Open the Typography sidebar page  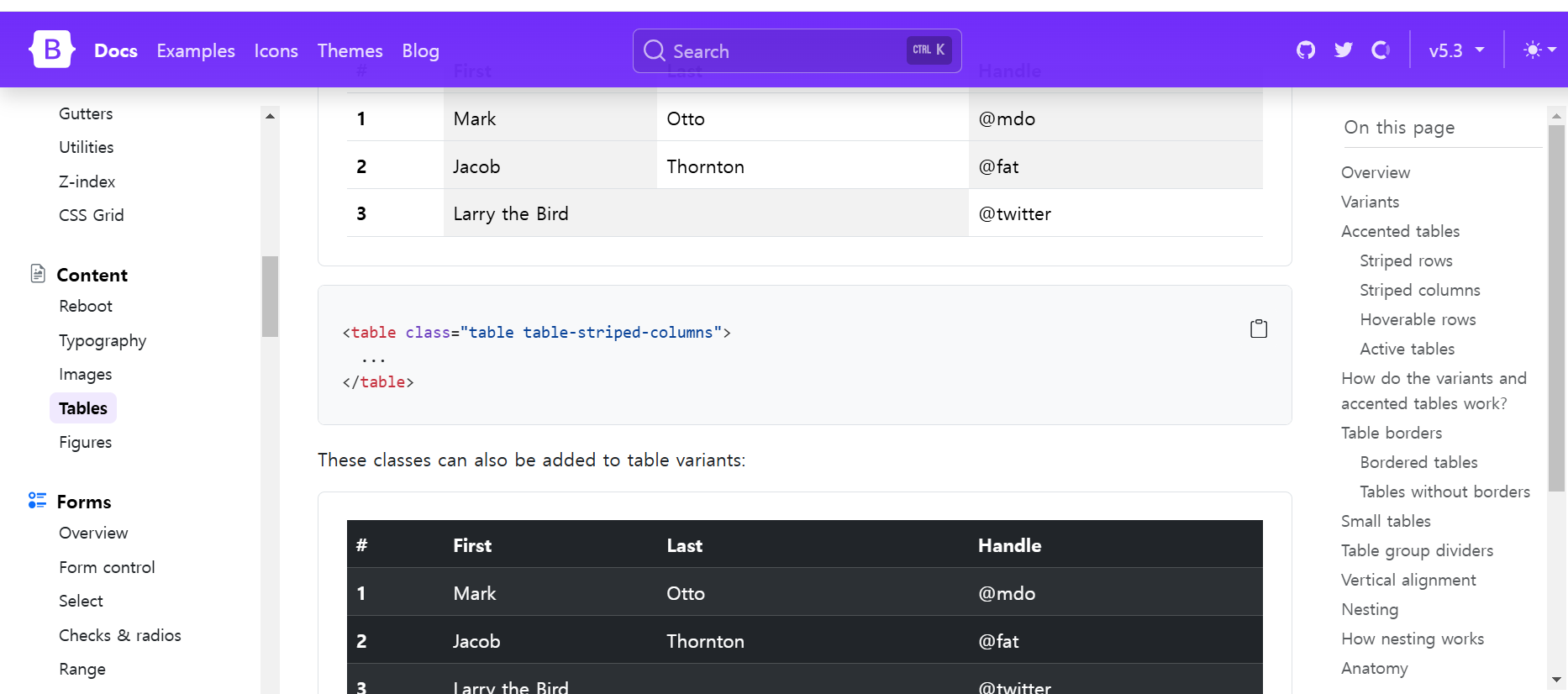[103, 340]
